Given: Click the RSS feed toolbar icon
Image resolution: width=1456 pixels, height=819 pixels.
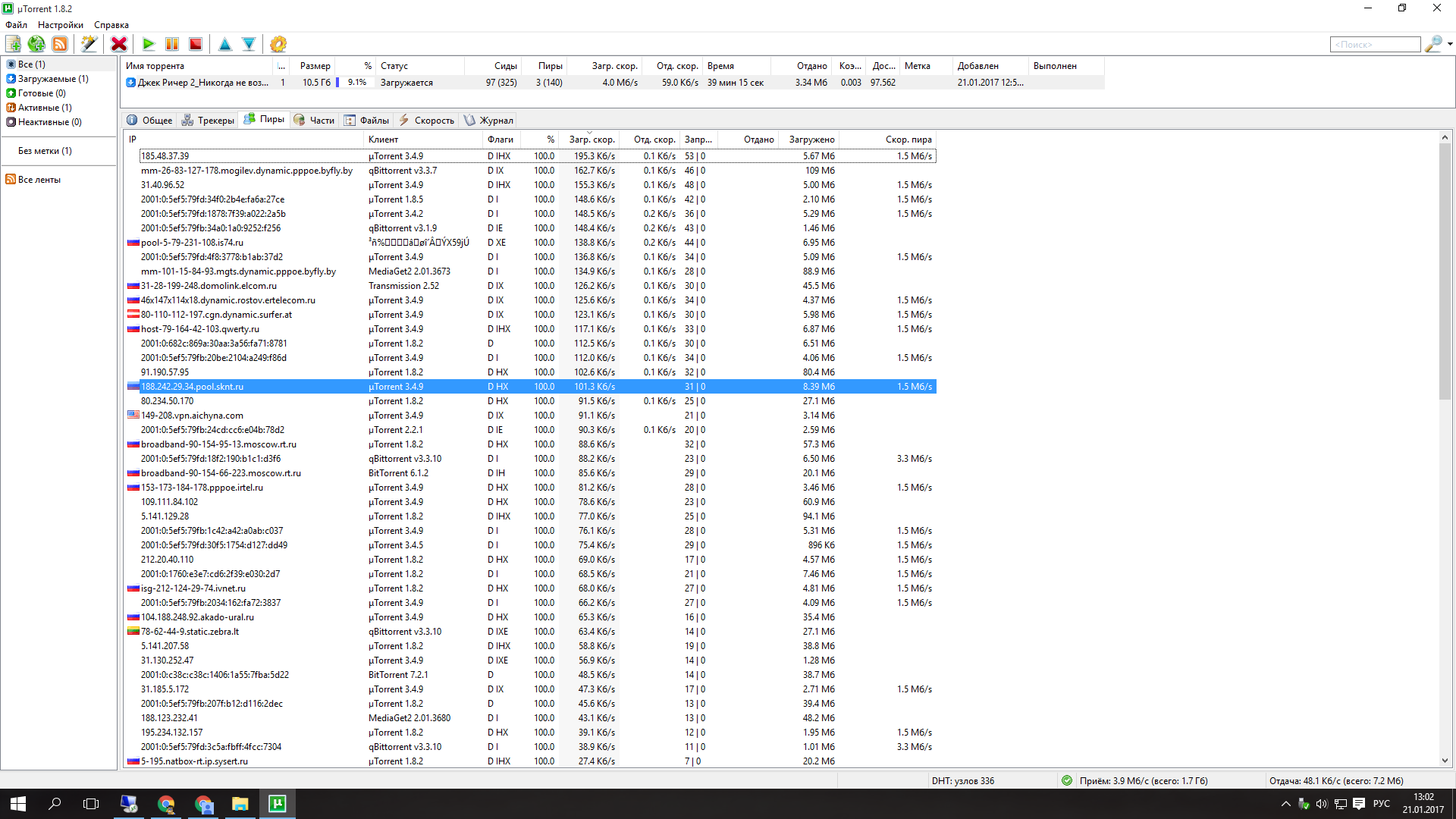Looking at the screenshot, I should coord(60,44).
